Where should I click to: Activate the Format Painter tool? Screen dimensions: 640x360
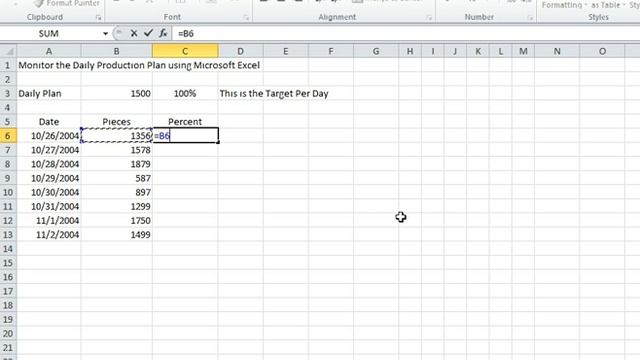[x=67, y=4]
